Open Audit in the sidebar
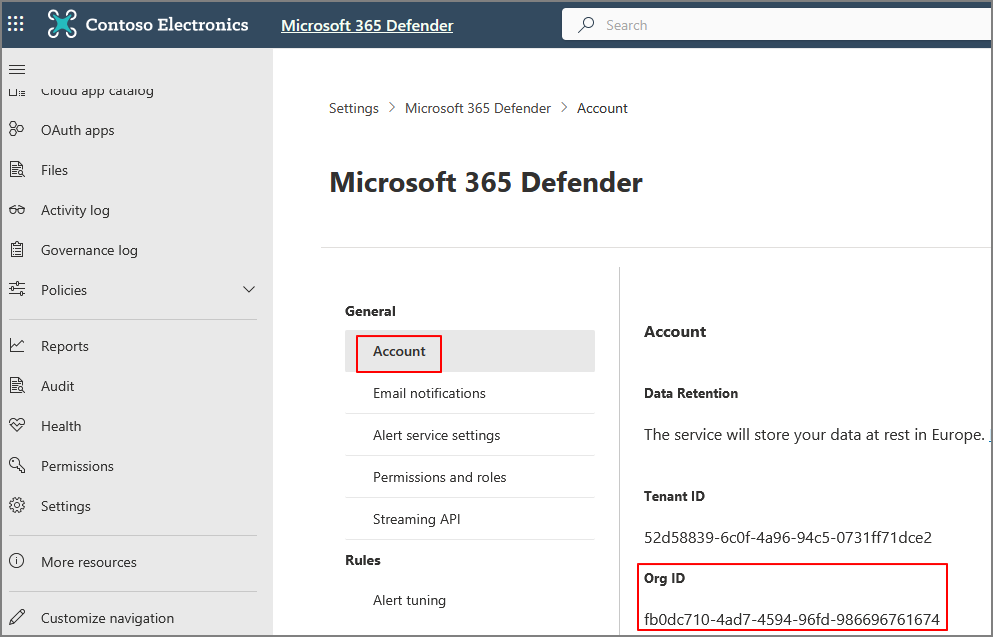 57,386
